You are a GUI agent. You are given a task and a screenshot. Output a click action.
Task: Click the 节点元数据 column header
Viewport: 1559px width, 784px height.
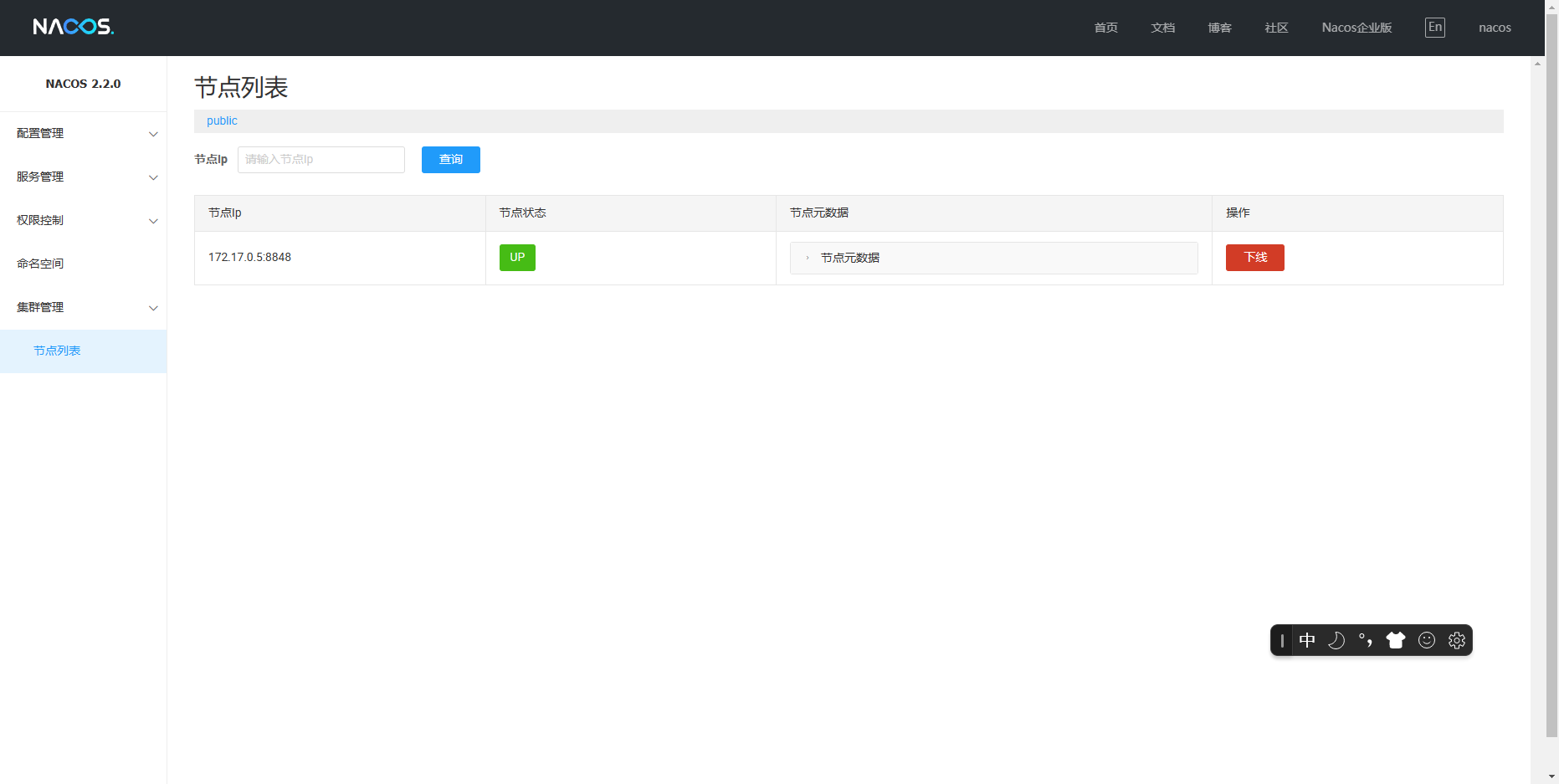[x=994, y=213]
